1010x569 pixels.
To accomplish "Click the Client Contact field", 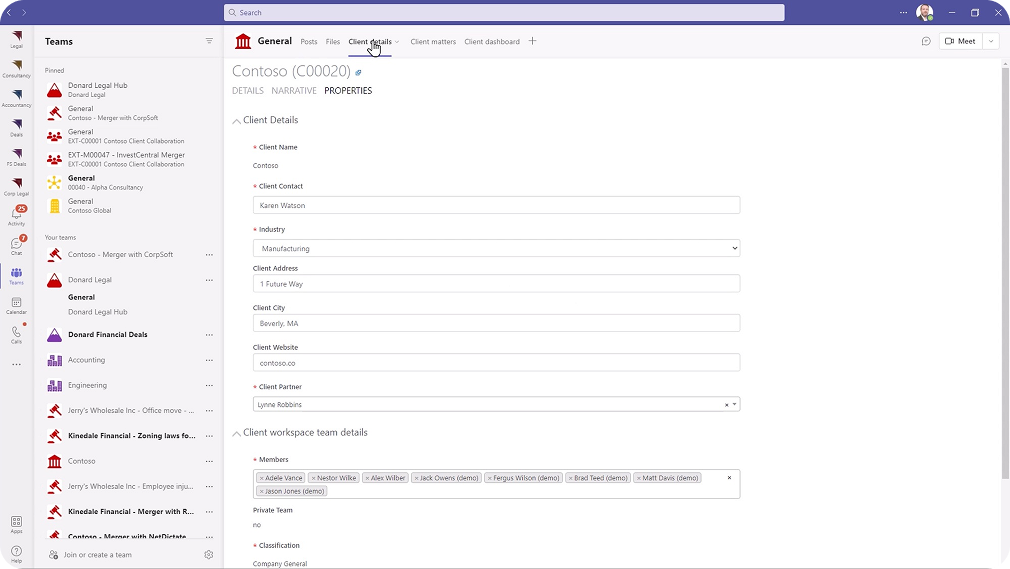I will click(496, 205).
